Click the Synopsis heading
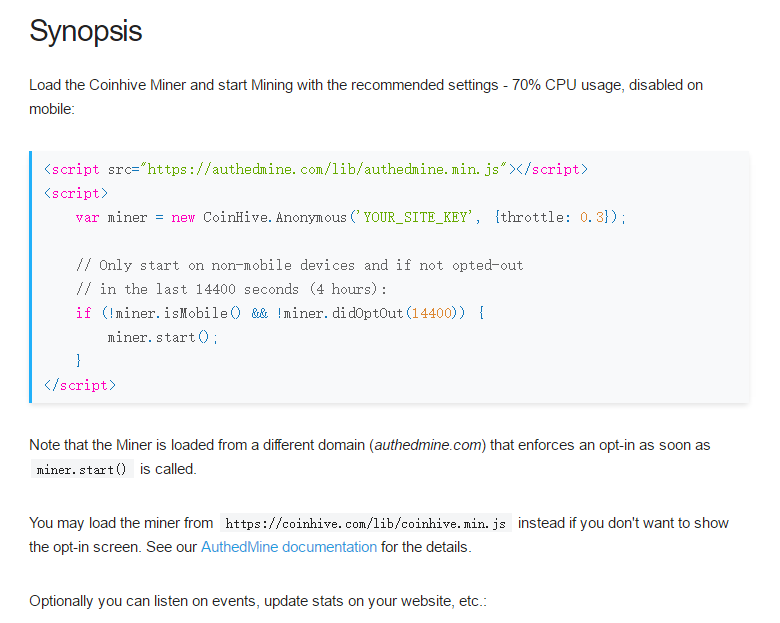The image size is (780, 623). (x=86, y=31)
